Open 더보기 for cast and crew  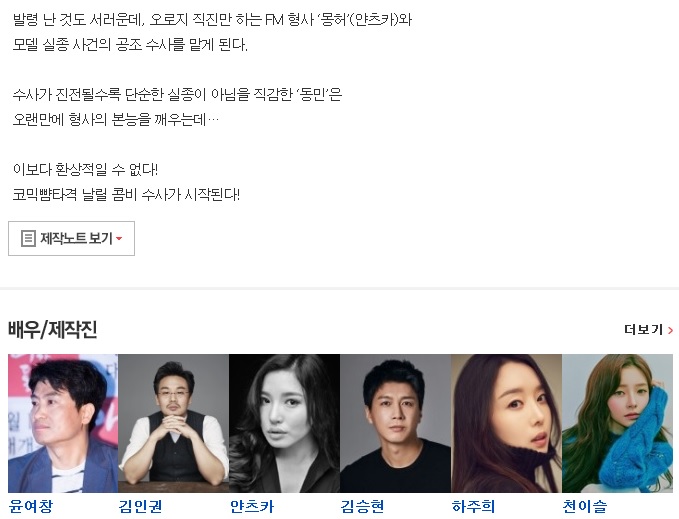648,330
